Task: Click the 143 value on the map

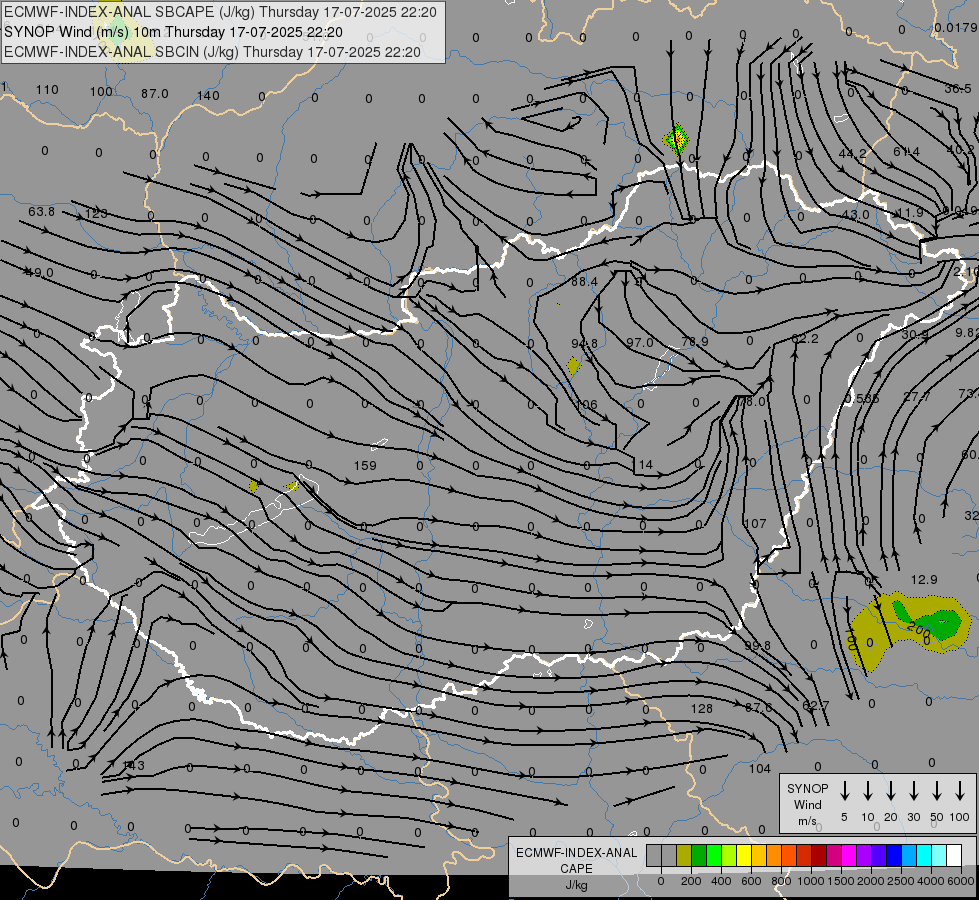Action: (134, 765)
